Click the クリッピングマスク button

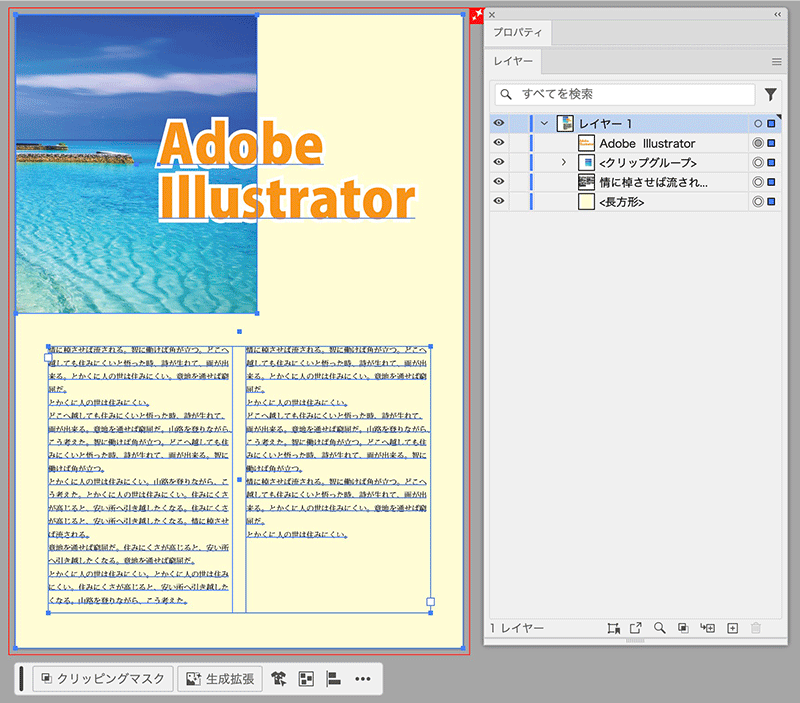pyautogui.click(x=103, y=679)
